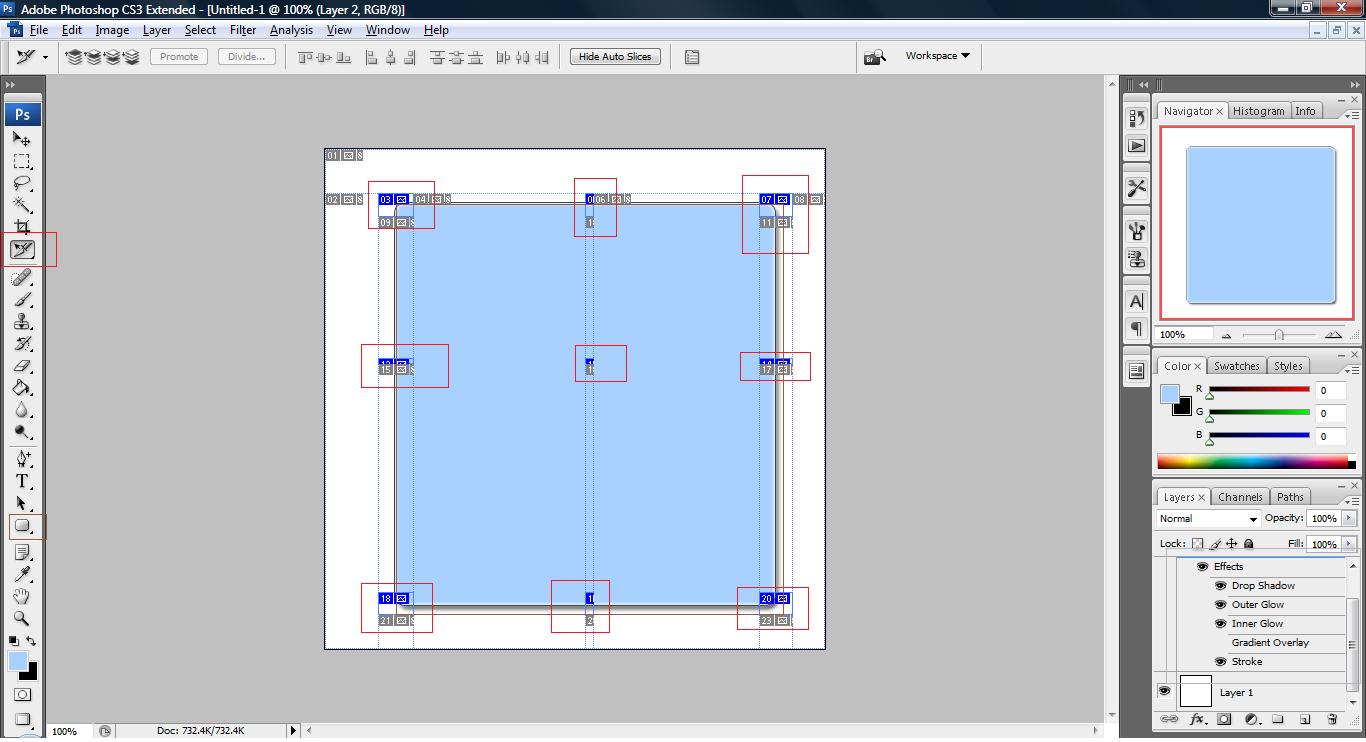
Task: Select the Path Selection tool
Action: (22, 503)
